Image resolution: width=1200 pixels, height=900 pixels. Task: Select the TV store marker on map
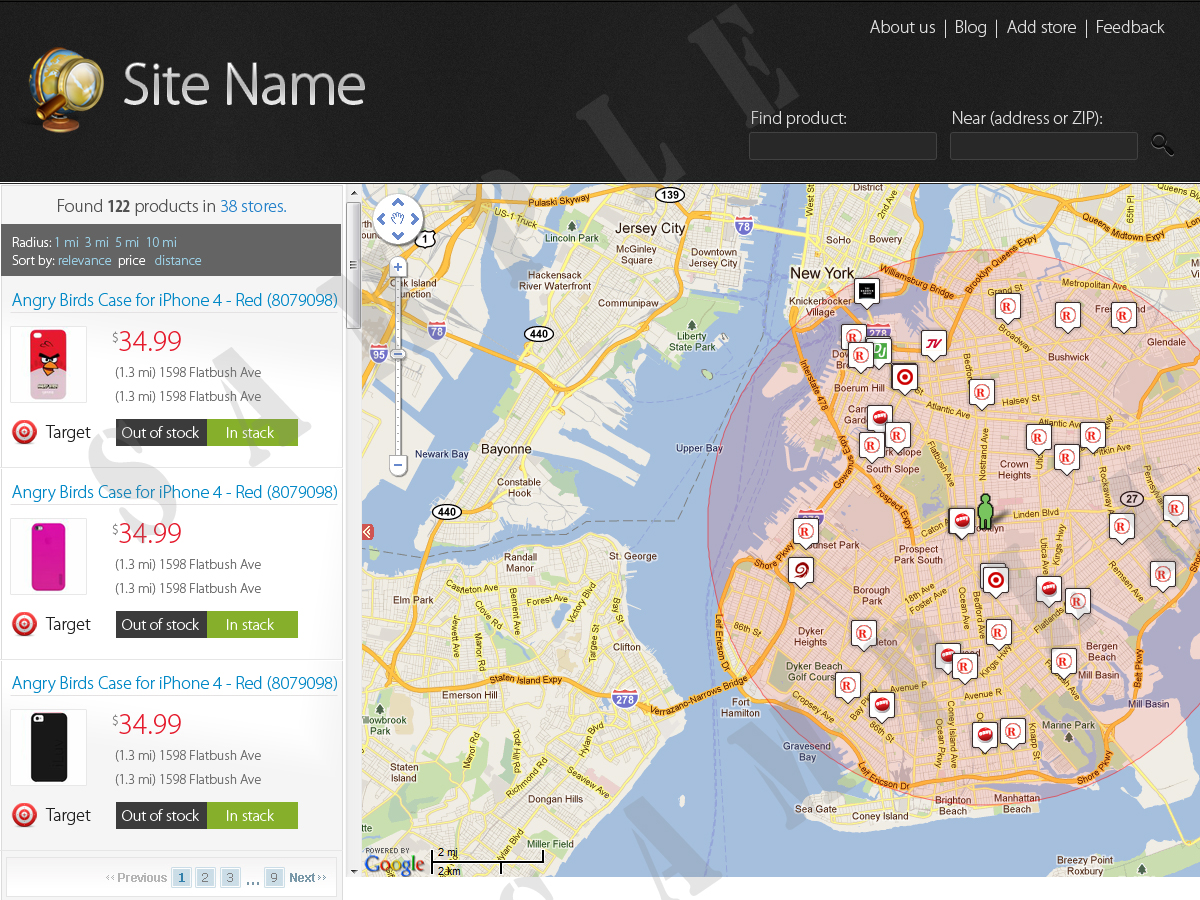[934, 346]
